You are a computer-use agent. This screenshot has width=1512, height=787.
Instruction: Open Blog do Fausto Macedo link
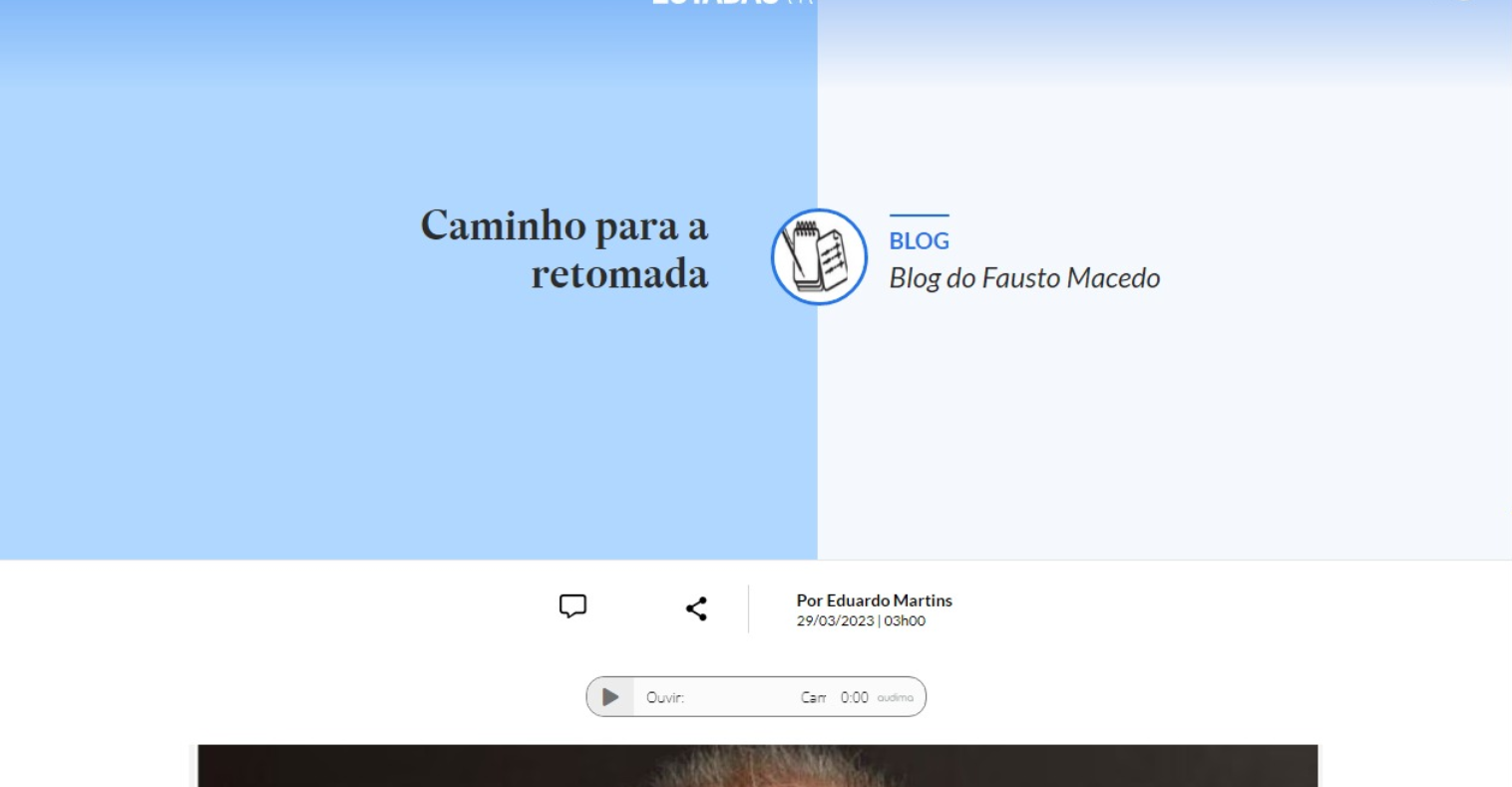point(1024,278)
